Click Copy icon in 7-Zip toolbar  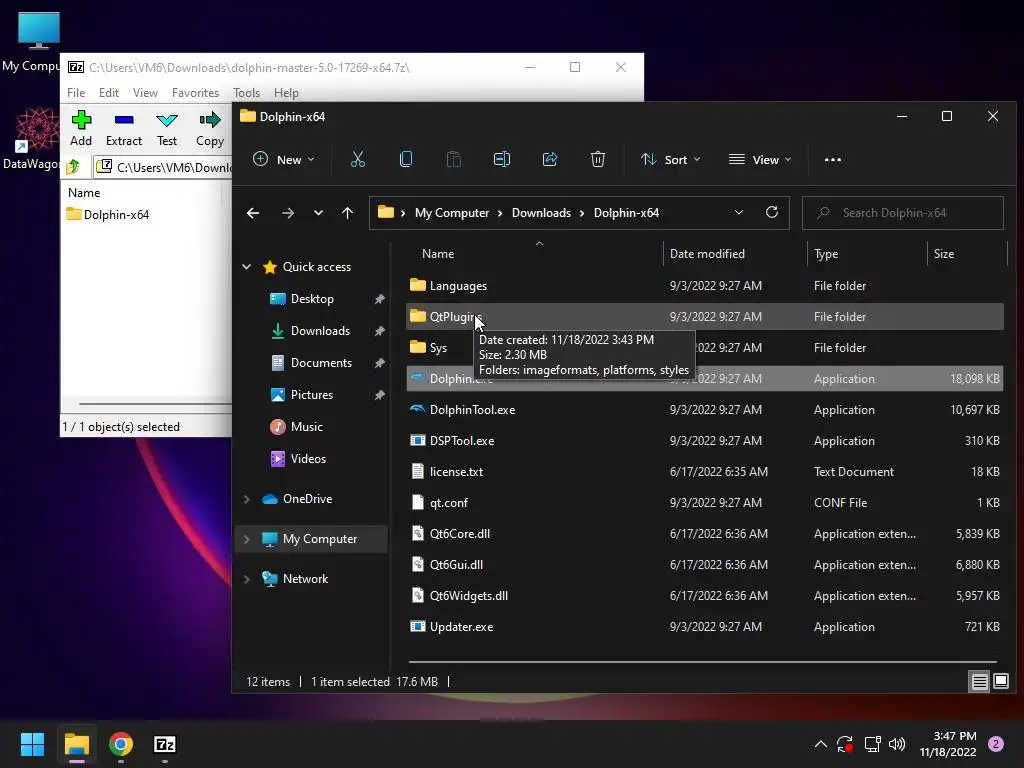210,128
